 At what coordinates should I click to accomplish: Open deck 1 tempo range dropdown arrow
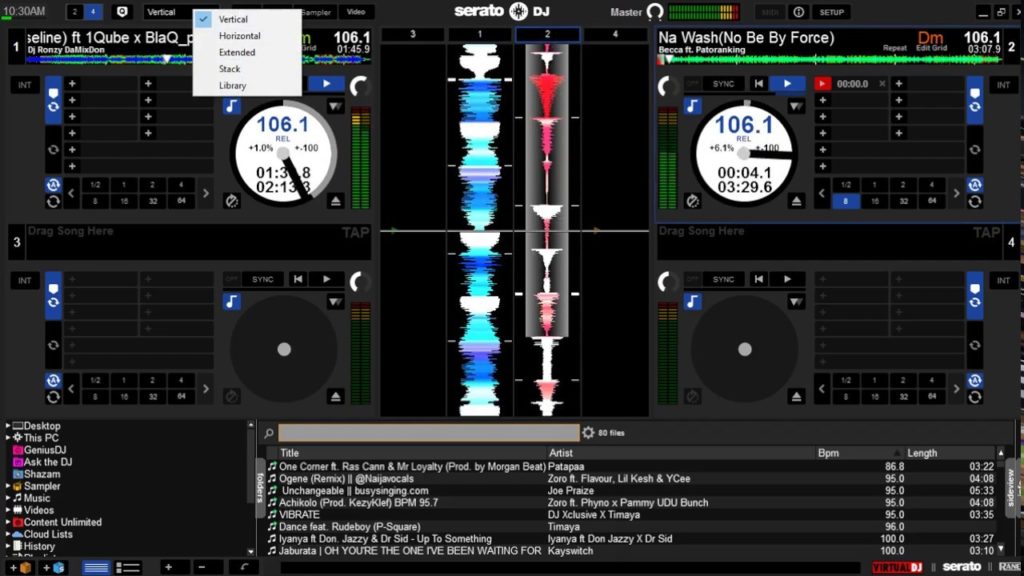[335, 106]
